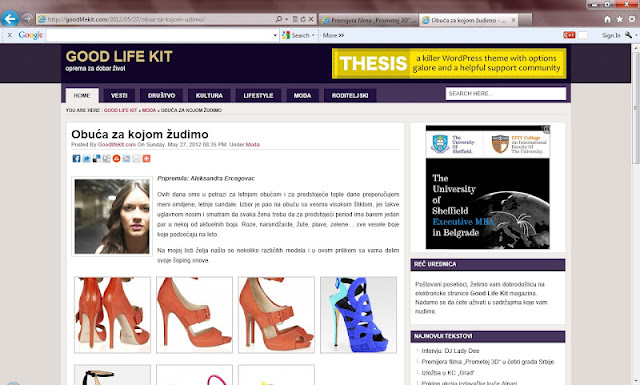Stop loading with address bar X icon

pos(311,19)
